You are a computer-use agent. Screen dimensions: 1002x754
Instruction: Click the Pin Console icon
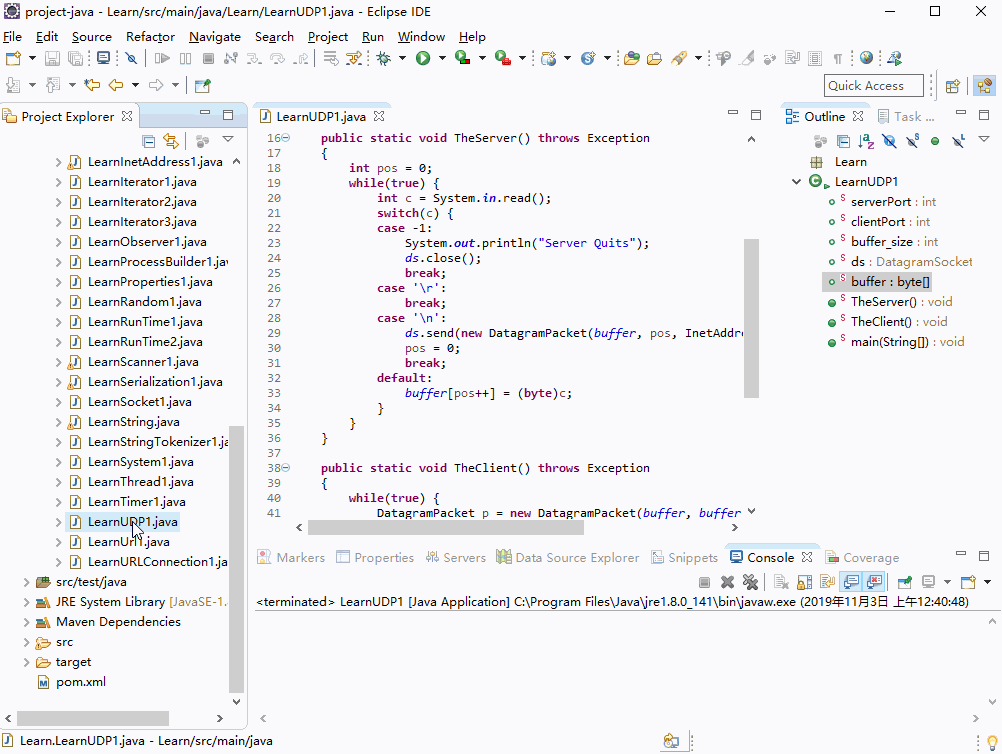pyautogui.click(x=904, y=582)
